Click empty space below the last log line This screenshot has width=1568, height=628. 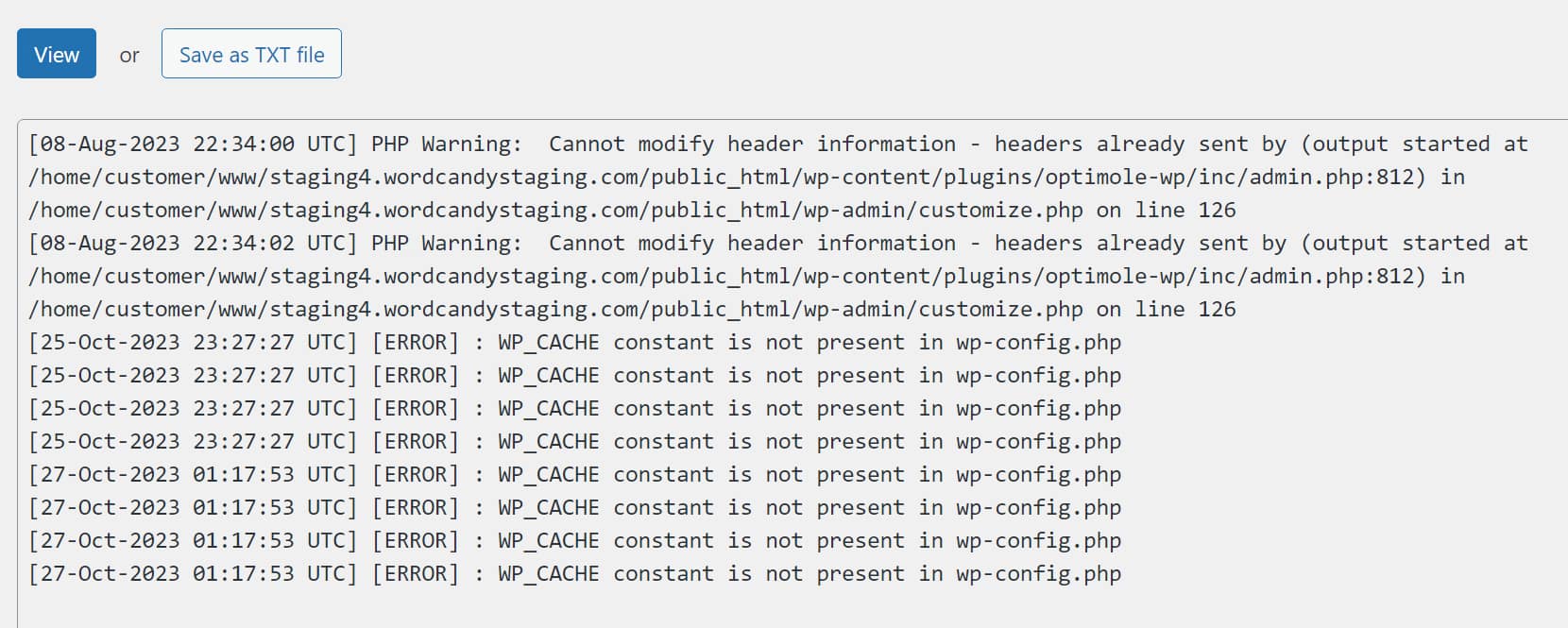756,607
